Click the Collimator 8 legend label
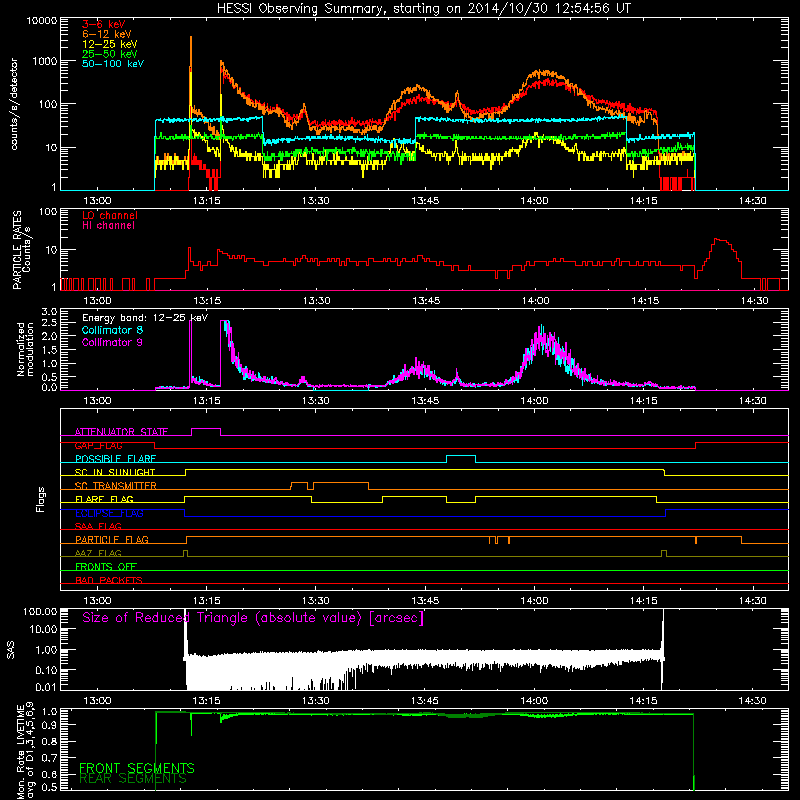This screenshot has height=800, width=800. (x=112, y=330)
